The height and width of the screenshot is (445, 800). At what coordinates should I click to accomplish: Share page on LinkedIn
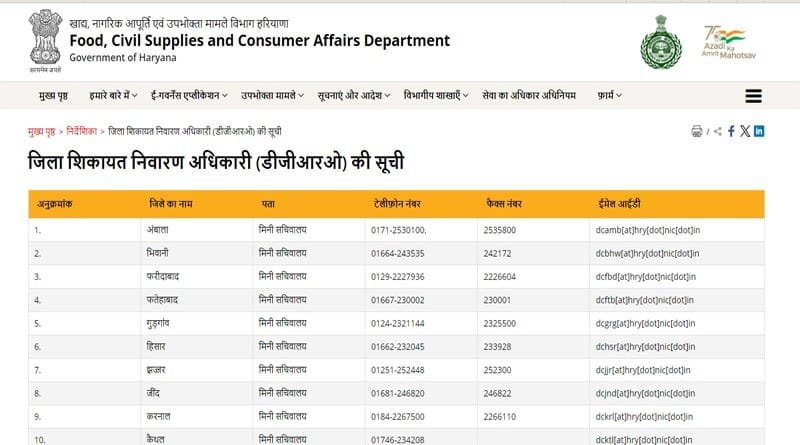[x=759, y=131]
